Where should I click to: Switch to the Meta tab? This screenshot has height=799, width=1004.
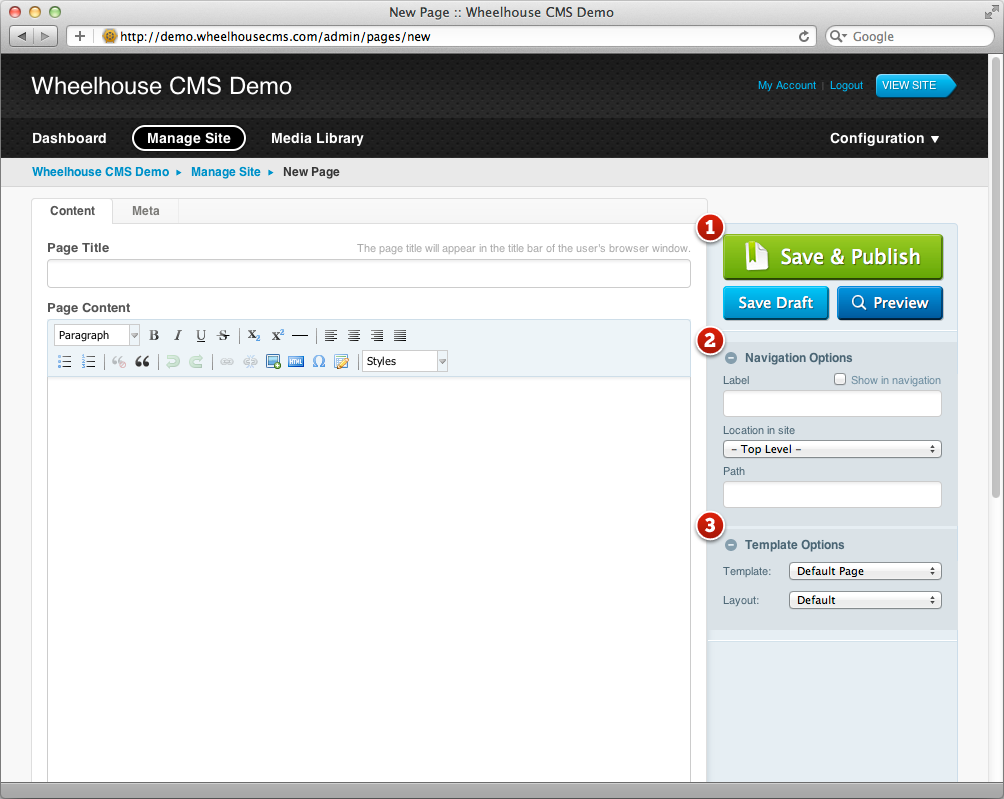tap(146, 211)
